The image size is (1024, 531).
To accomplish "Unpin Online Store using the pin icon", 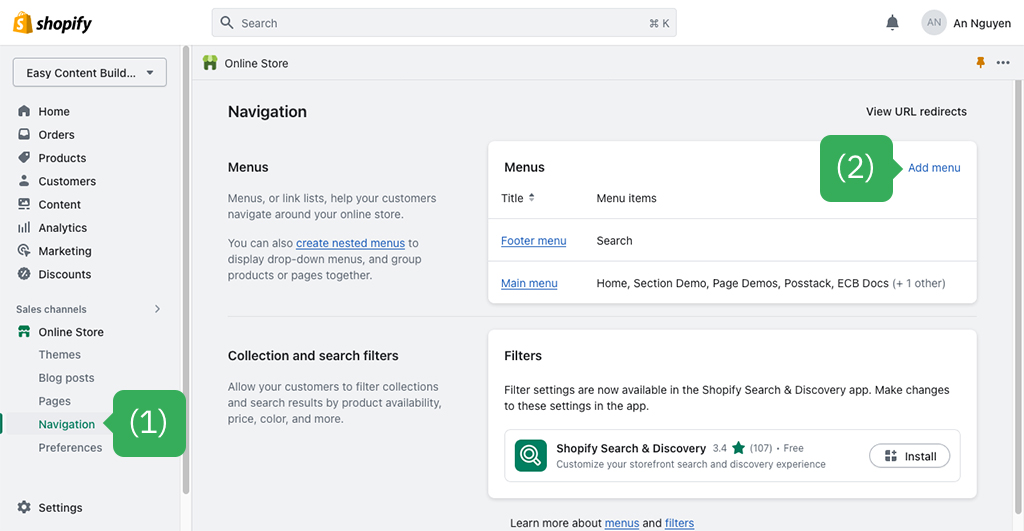I will (x=980, y=63).
